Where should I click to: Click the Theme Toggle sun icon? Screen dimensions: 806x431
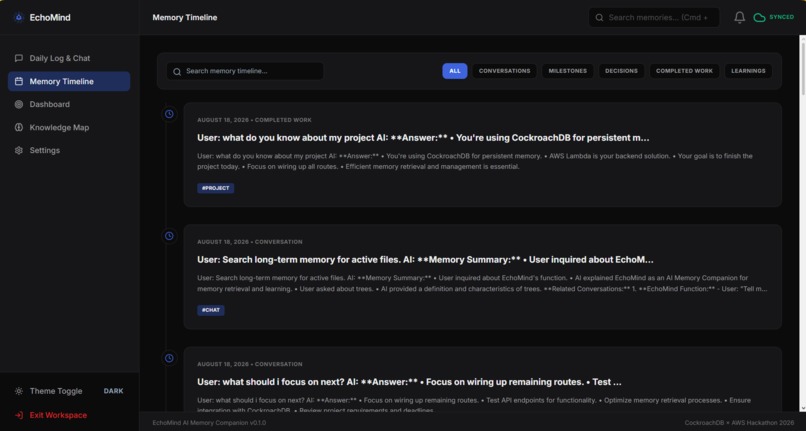pos(19,391)
